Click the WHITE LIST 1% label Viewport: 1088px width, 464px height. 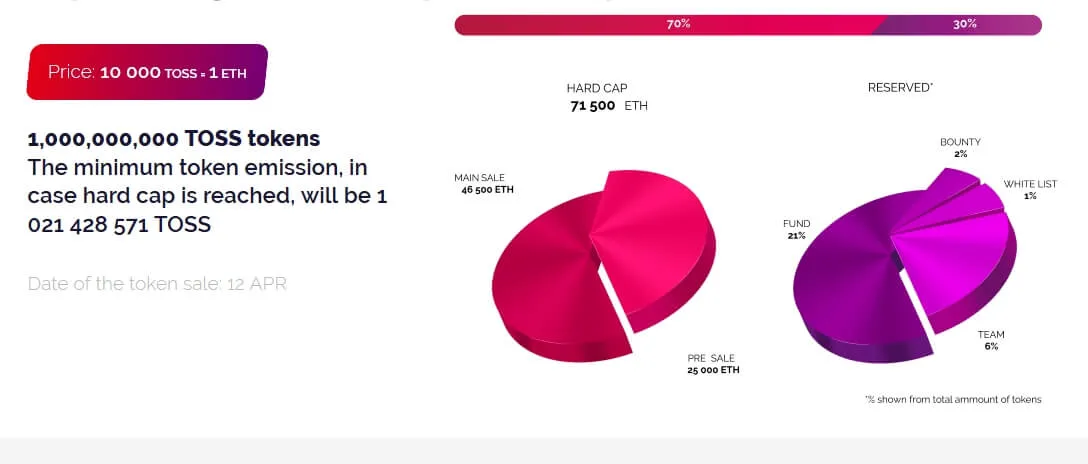click(x=1030, y=190)
